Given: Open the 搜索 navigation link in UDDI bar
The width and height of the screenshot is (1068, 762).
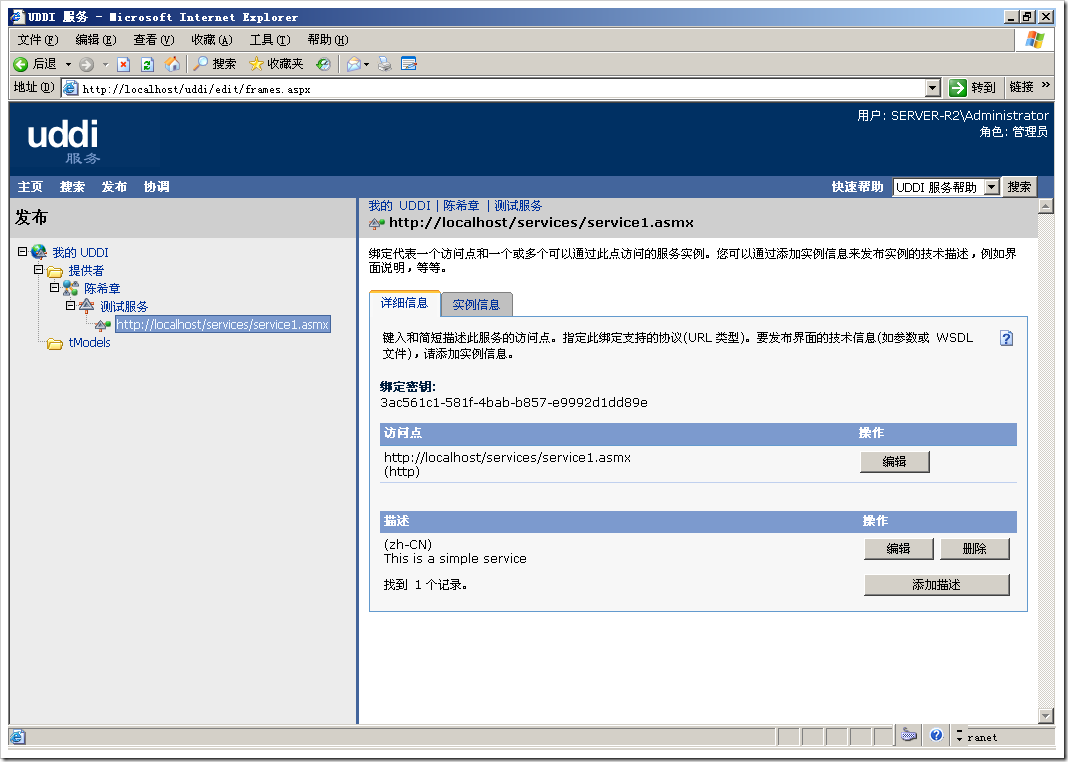Looking at the screenshot, I should [x=72, y=187].
